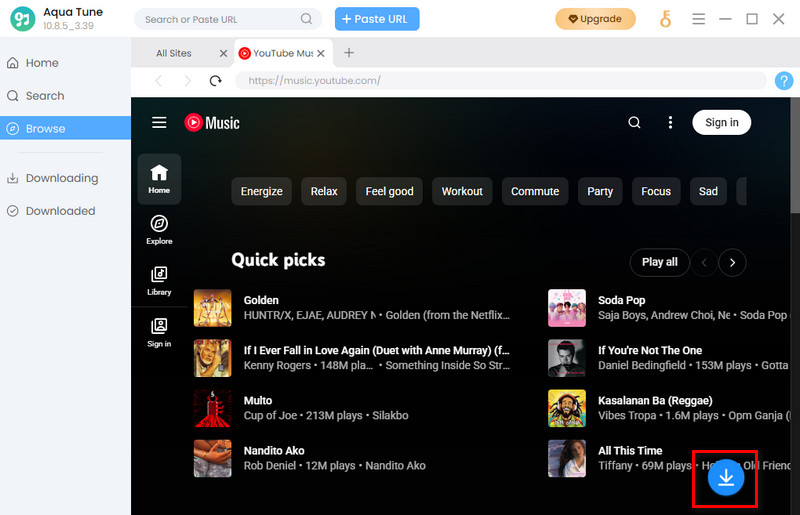Click the magnifier in the search box

[306, 19]
